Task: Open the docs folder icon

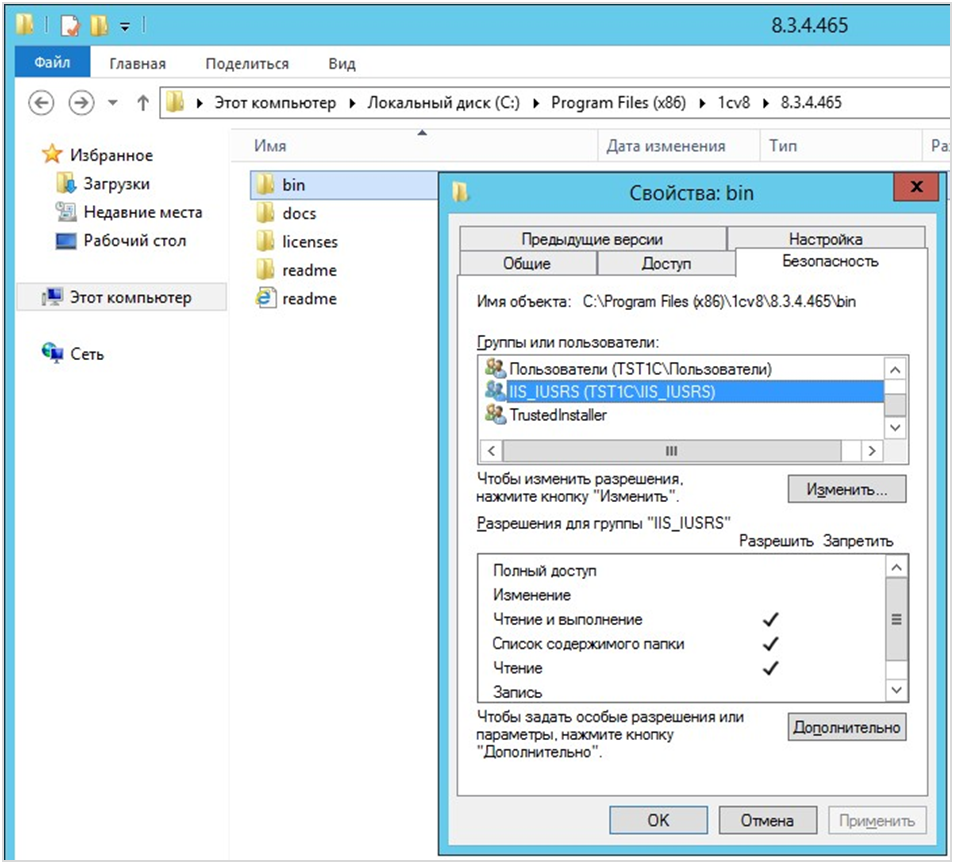Action: [x=265, y=213]
